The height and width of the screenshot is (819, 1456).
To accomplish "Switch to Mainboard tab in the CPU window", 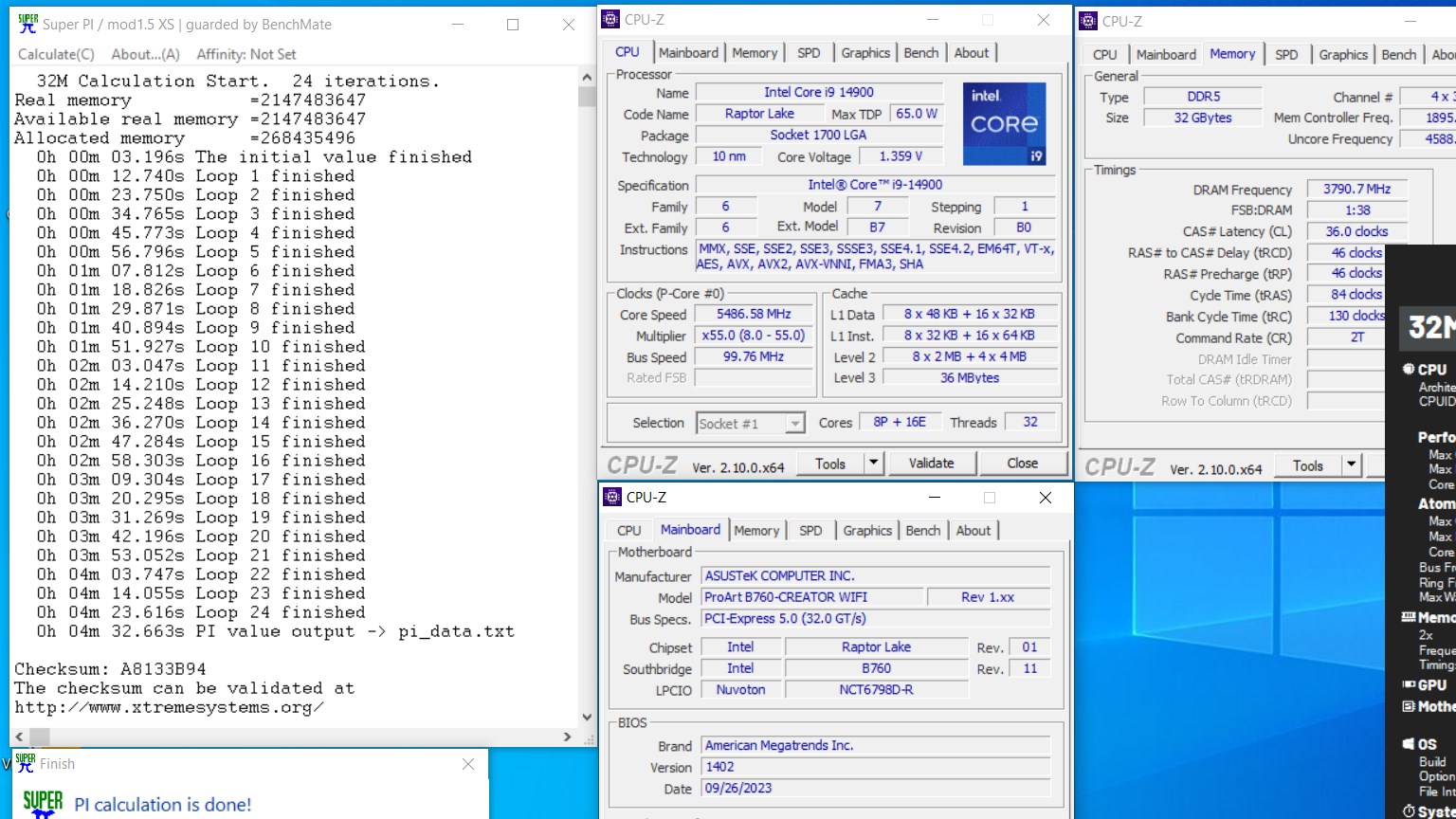I will click(689, 53).
